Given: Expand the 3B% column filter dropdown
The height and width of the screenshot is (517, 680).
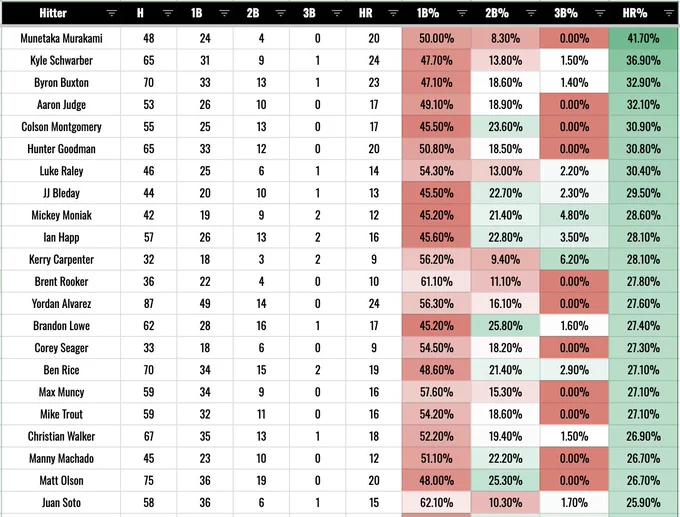Looking at the screenshot, I should tap(600, 13).
